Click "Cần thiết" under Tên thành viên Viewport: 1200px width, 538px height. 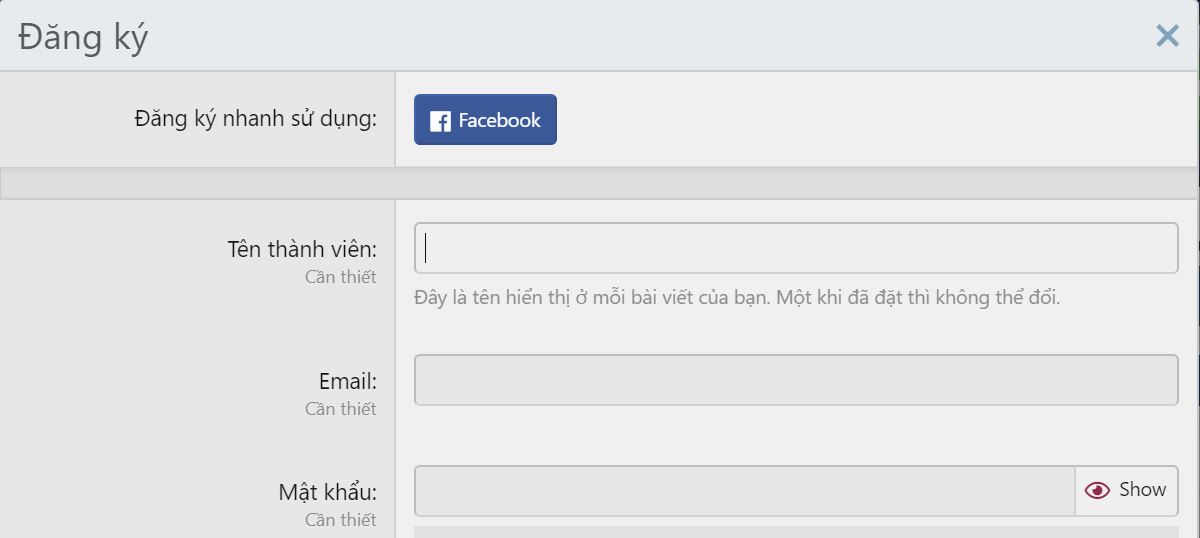[x=340, y=277]
